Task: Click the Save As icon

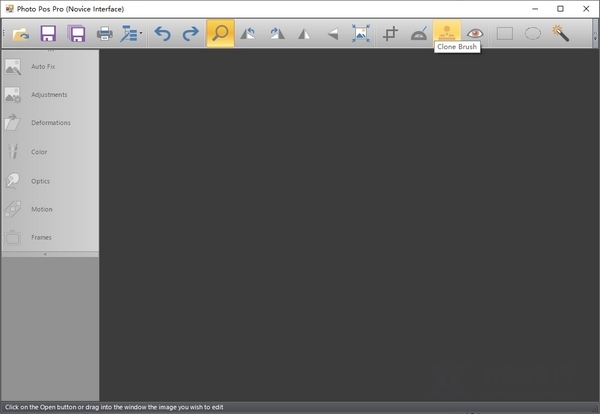Action: [76, 34]
